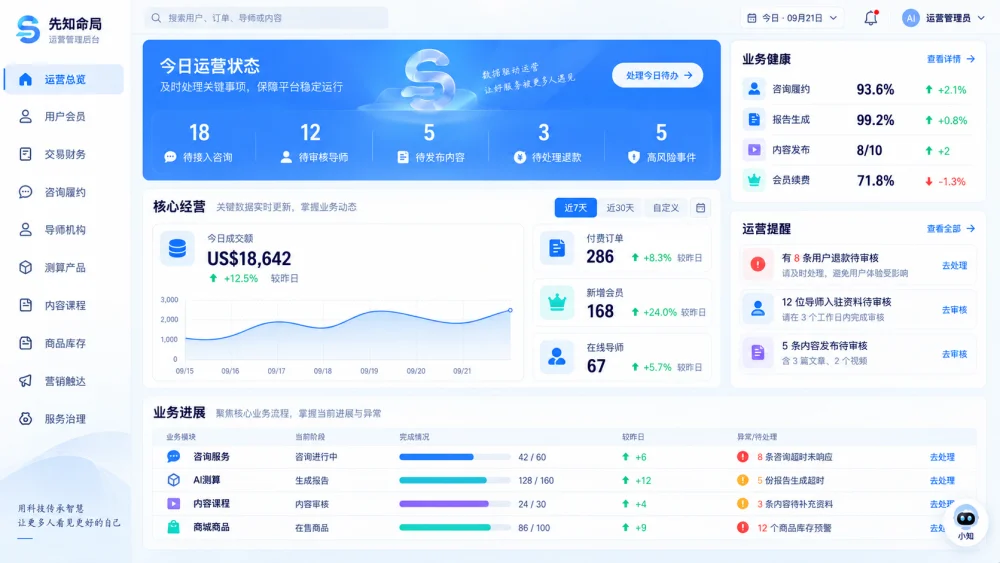Click 5 份报告生成超时 alert text
Image resolution: width=1000 pixels, height=563 pixels.
tap(790, 481)
